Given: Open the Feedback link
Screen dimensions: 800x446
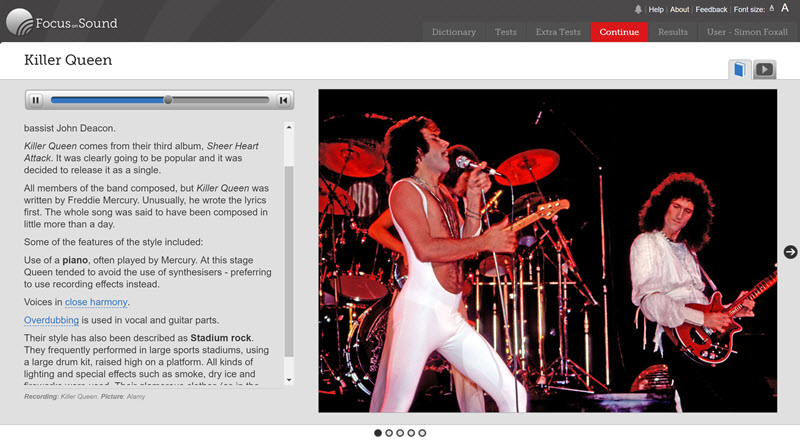Looking at the screenshot, I should pos(711,9).
